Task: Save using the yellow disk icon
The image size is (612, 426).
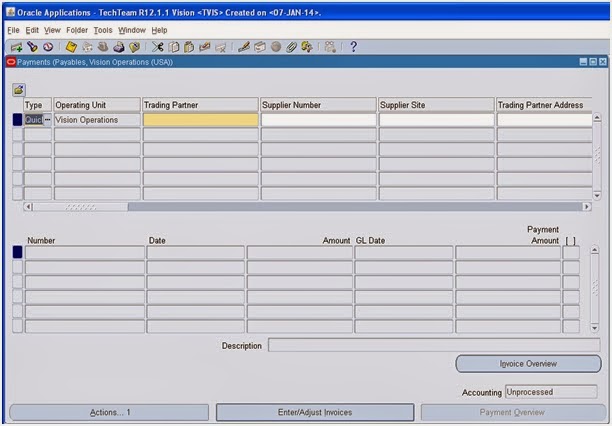Action: click(x=71, y=47)
